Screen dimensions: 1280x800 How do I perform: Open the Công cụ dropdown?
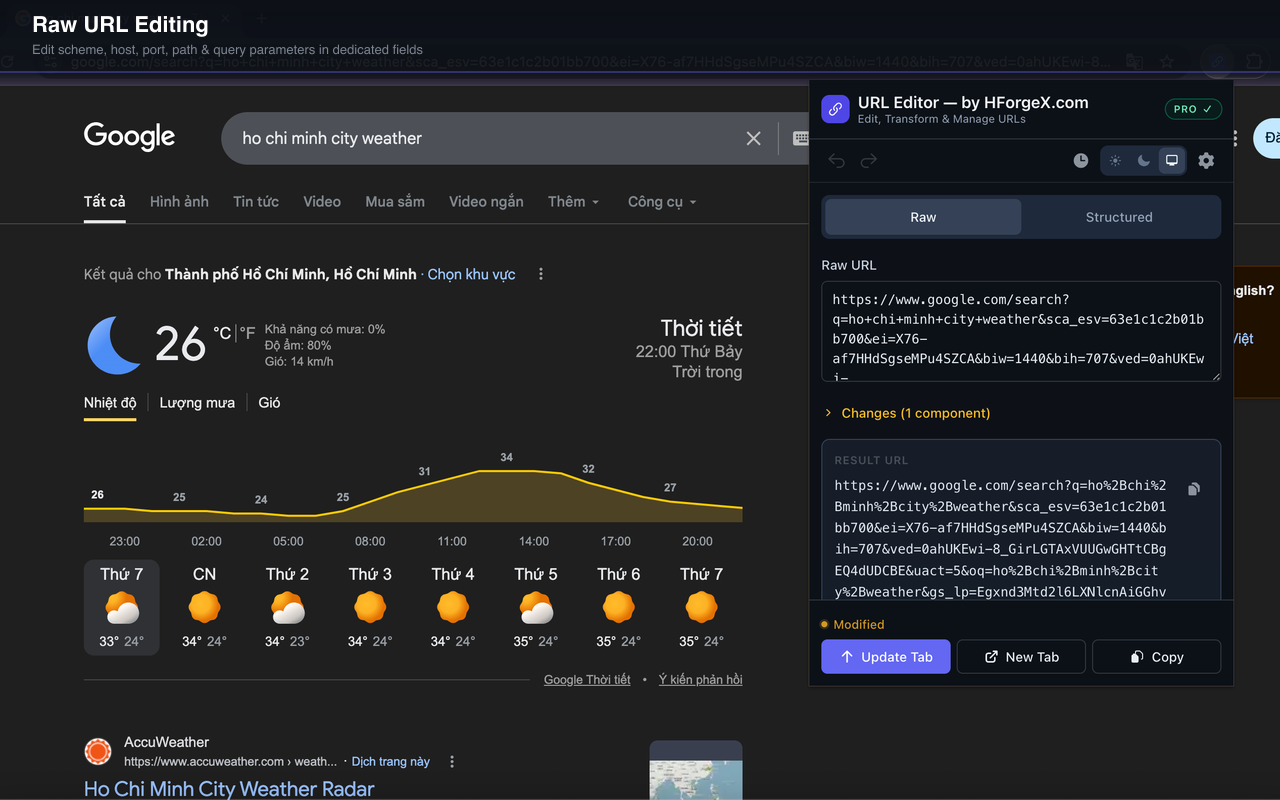tap(661, 202)
